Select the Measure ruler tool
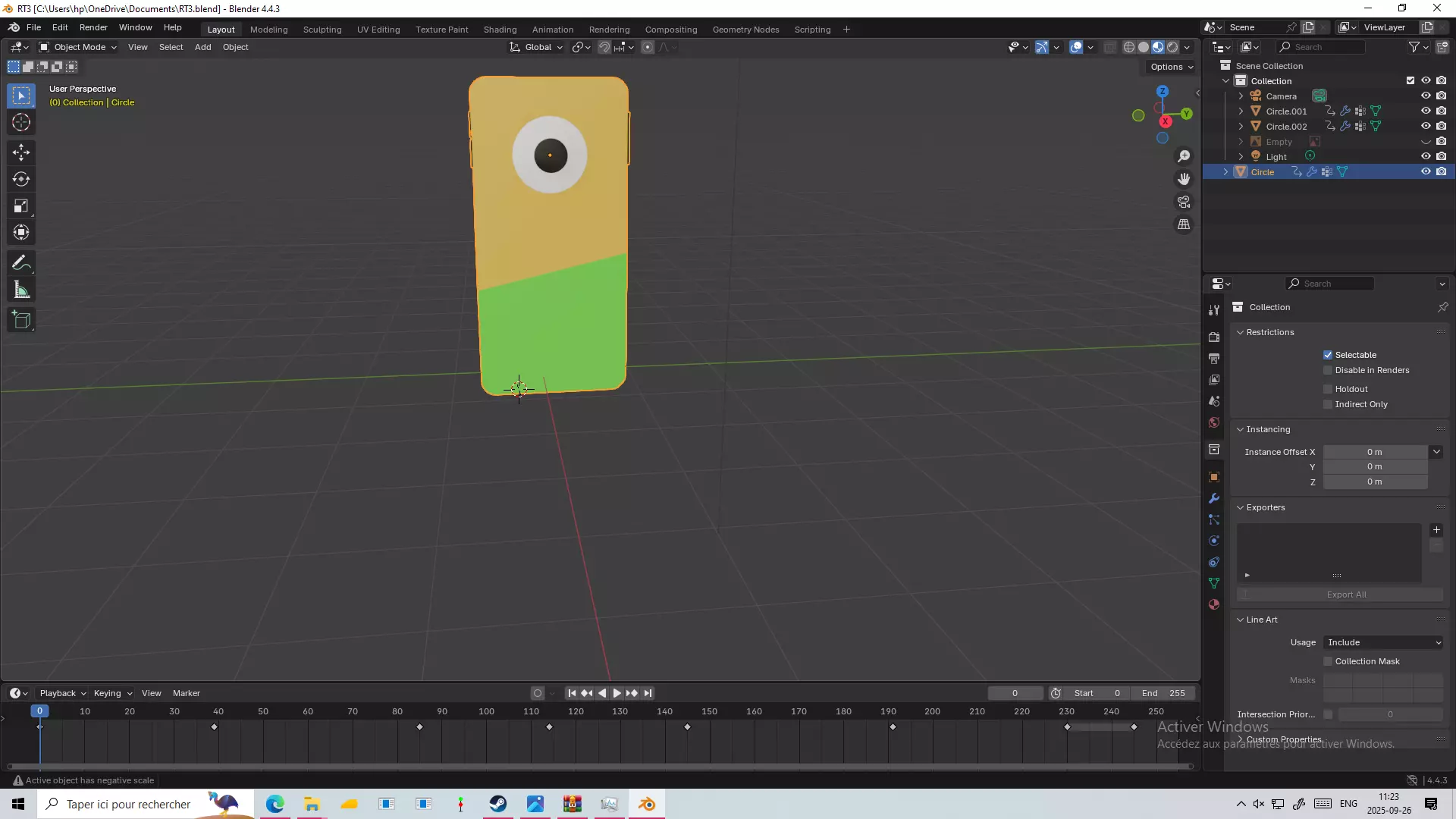Screen dimensions: 1456x819 pos(21,290)
